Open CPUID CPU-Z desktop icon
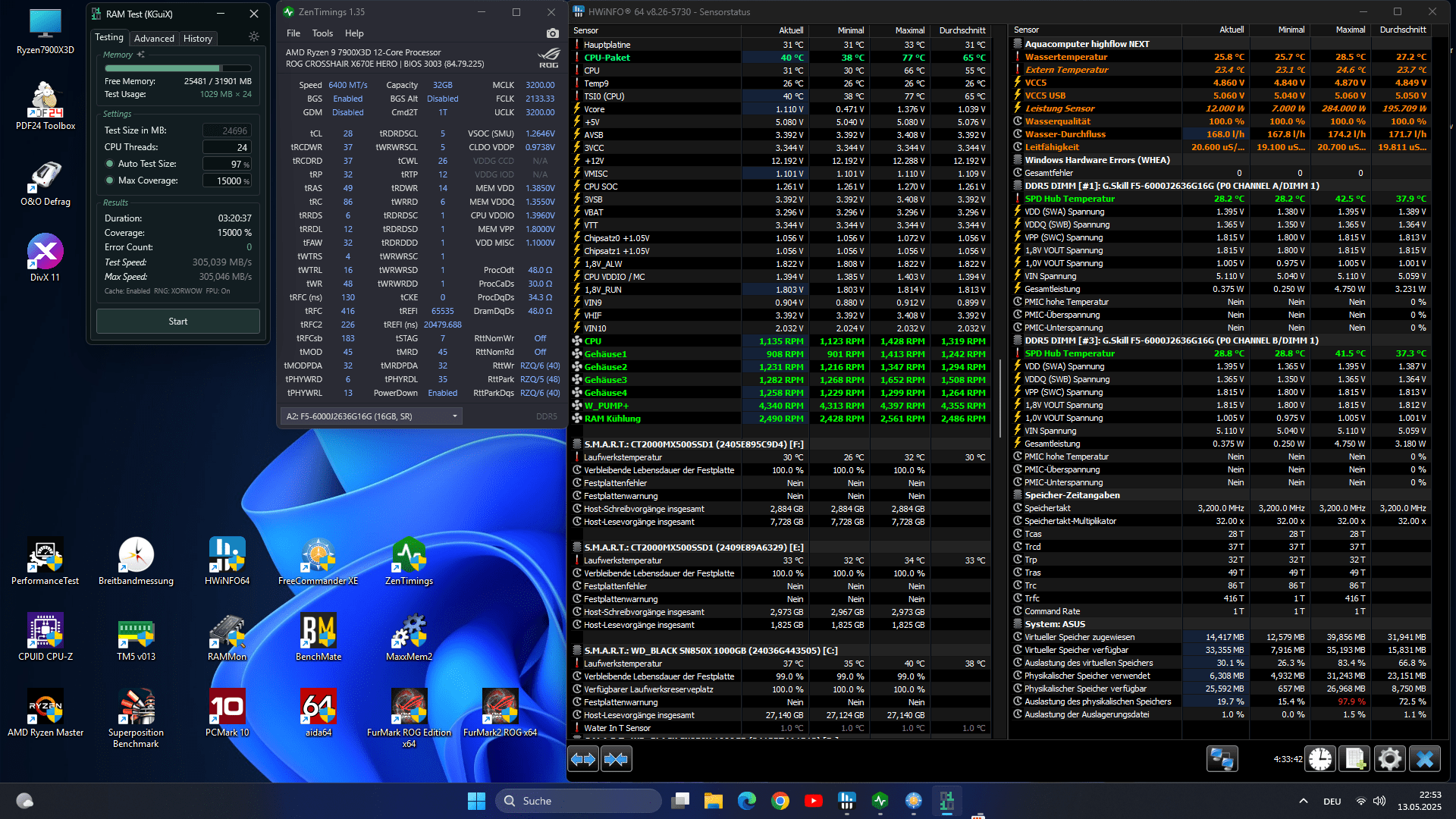 click(45, 637)
